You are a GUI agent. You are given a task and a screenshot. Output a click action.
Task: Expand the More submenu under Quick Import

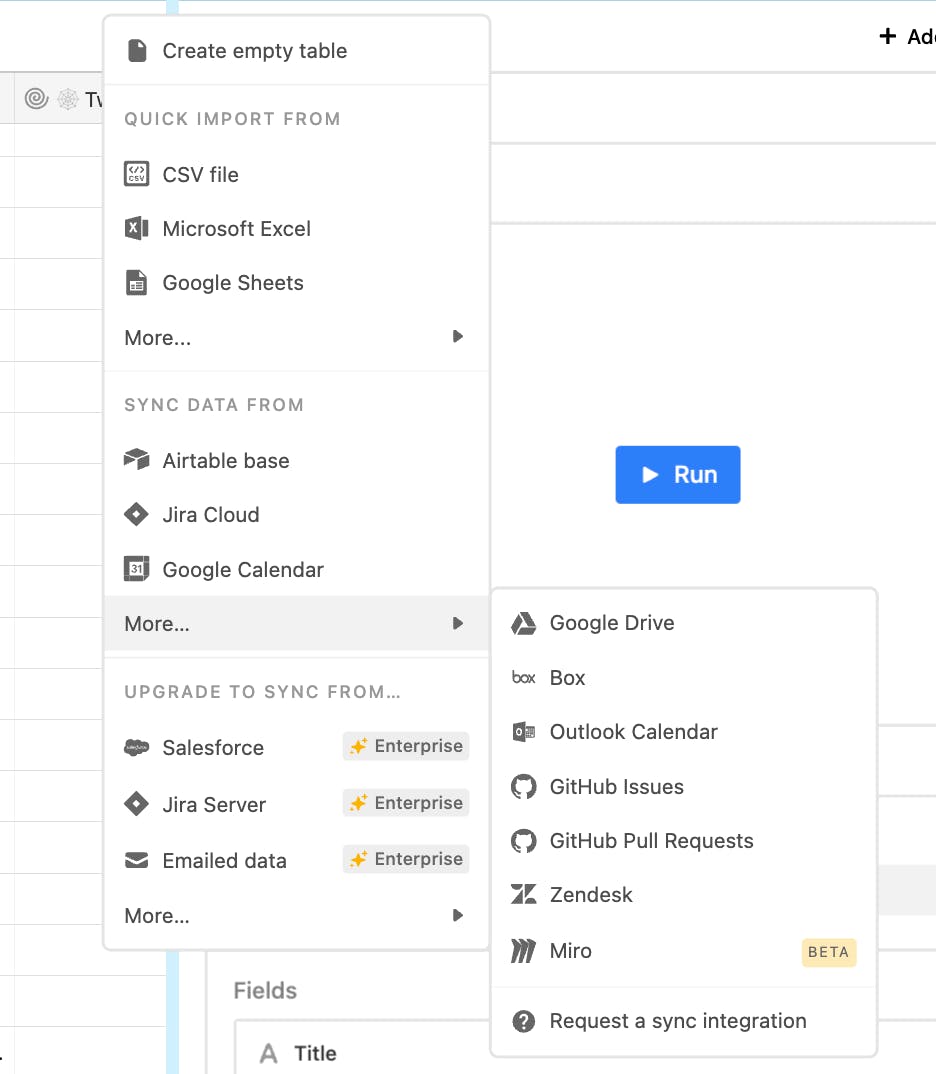296,337
